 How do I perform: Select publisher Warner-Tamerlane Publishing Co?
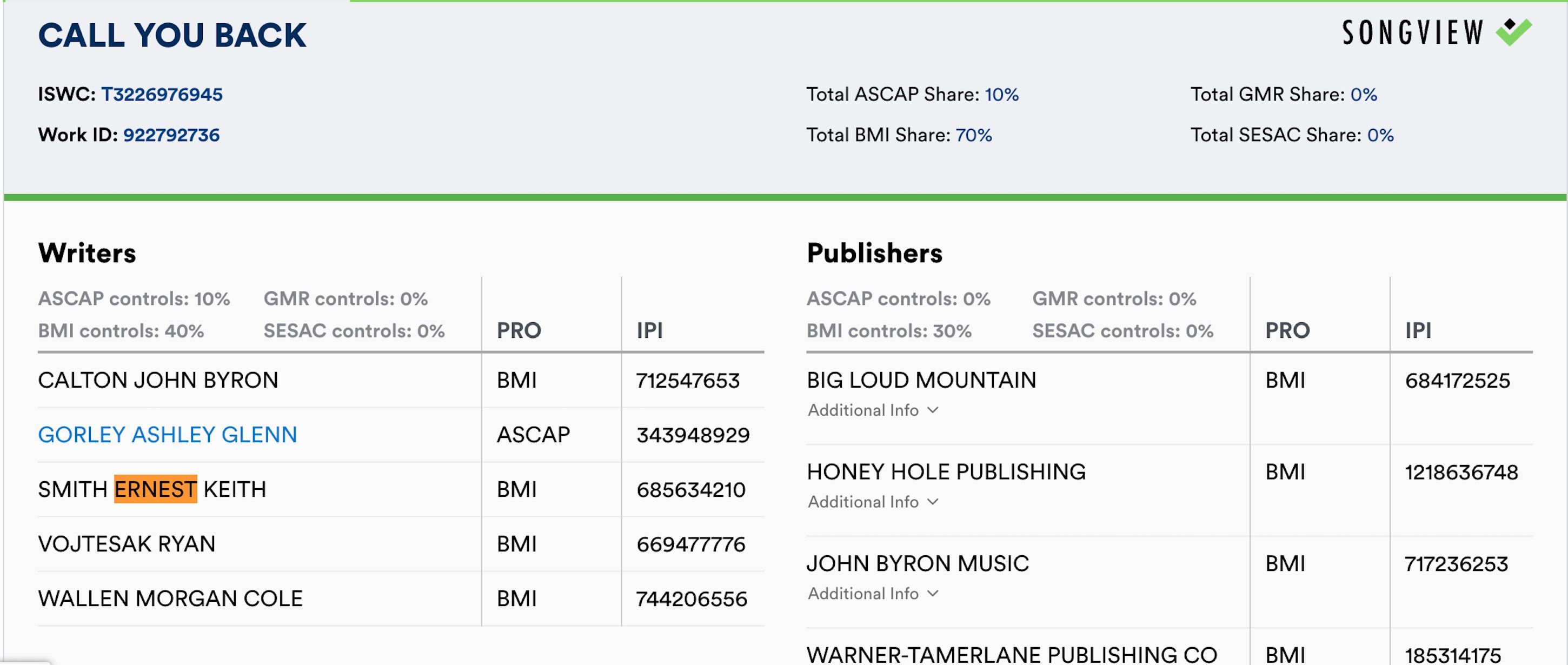[1012, 655]
